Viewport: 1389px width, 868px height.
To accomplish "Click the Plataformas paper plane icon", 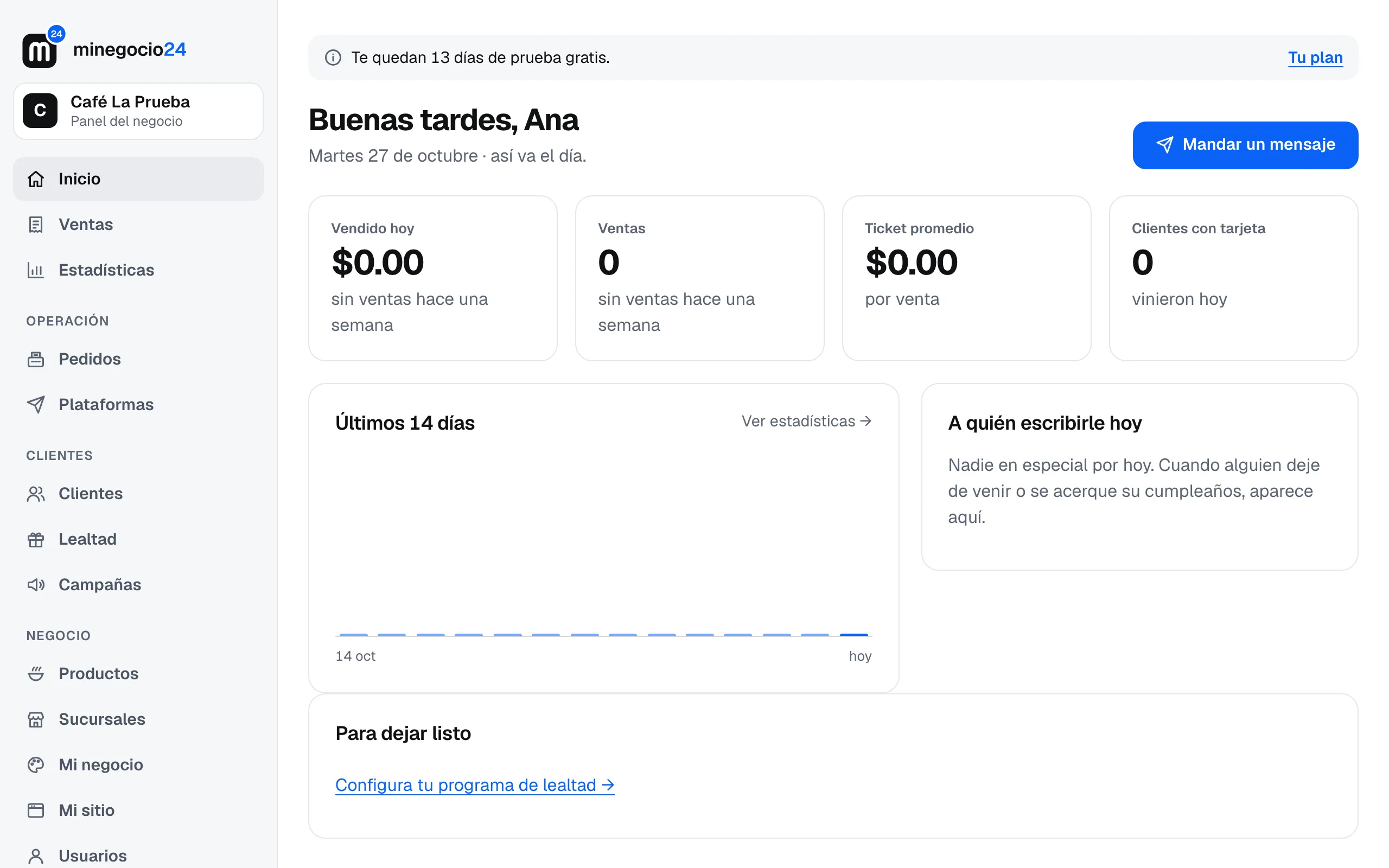I will click(x=36, y=405).
